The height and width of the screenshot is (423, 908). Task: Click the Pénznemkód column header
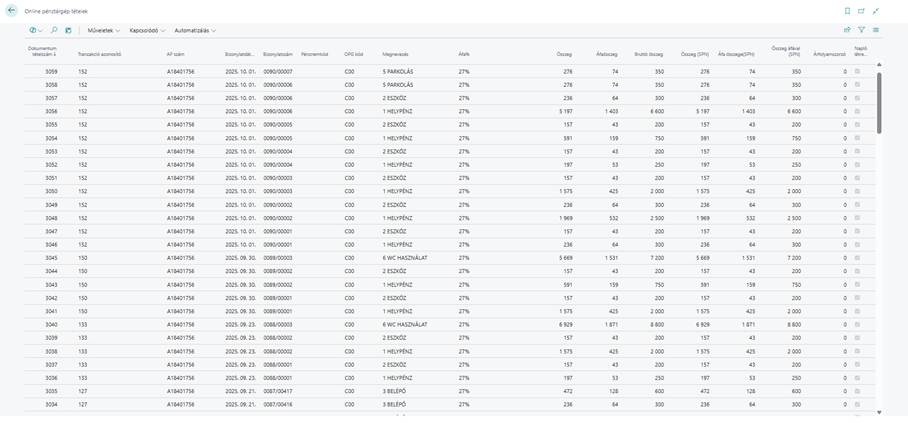(x=315, y=54)
